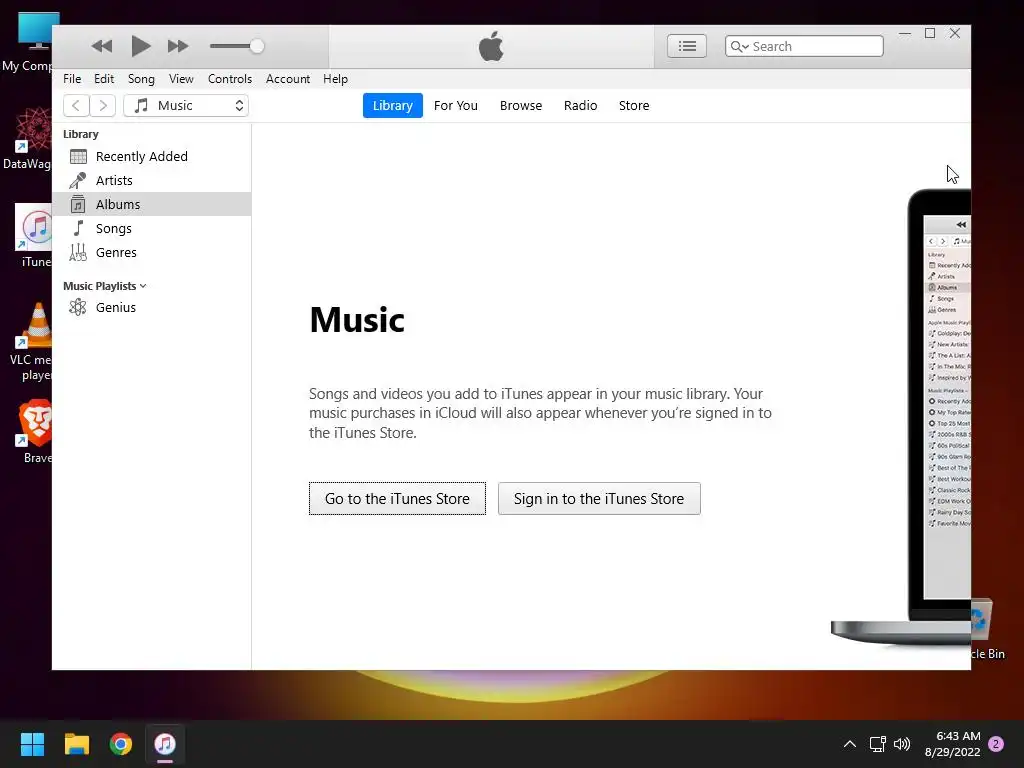This screenshot has height=768, width=1024.
Task: Select Albums in the sidebar
Action: tap(152, 204)
